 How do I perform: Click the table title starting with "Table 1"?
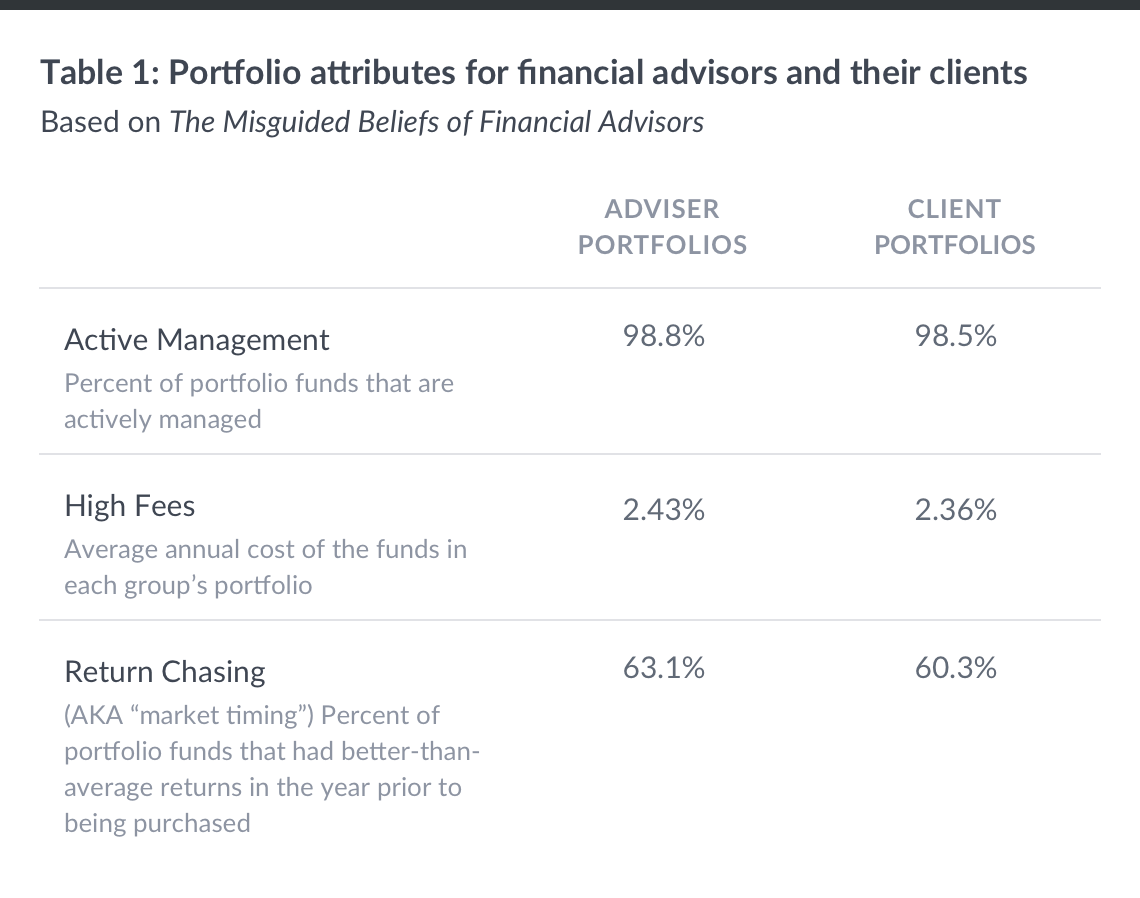click(533, 73)
